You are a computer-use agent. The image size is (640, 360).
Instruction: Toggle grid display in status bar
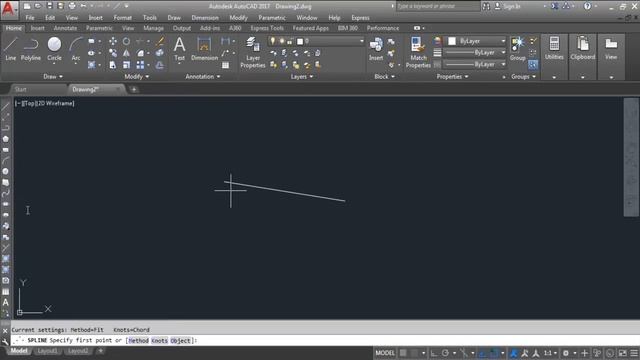(x=403, y=353)
